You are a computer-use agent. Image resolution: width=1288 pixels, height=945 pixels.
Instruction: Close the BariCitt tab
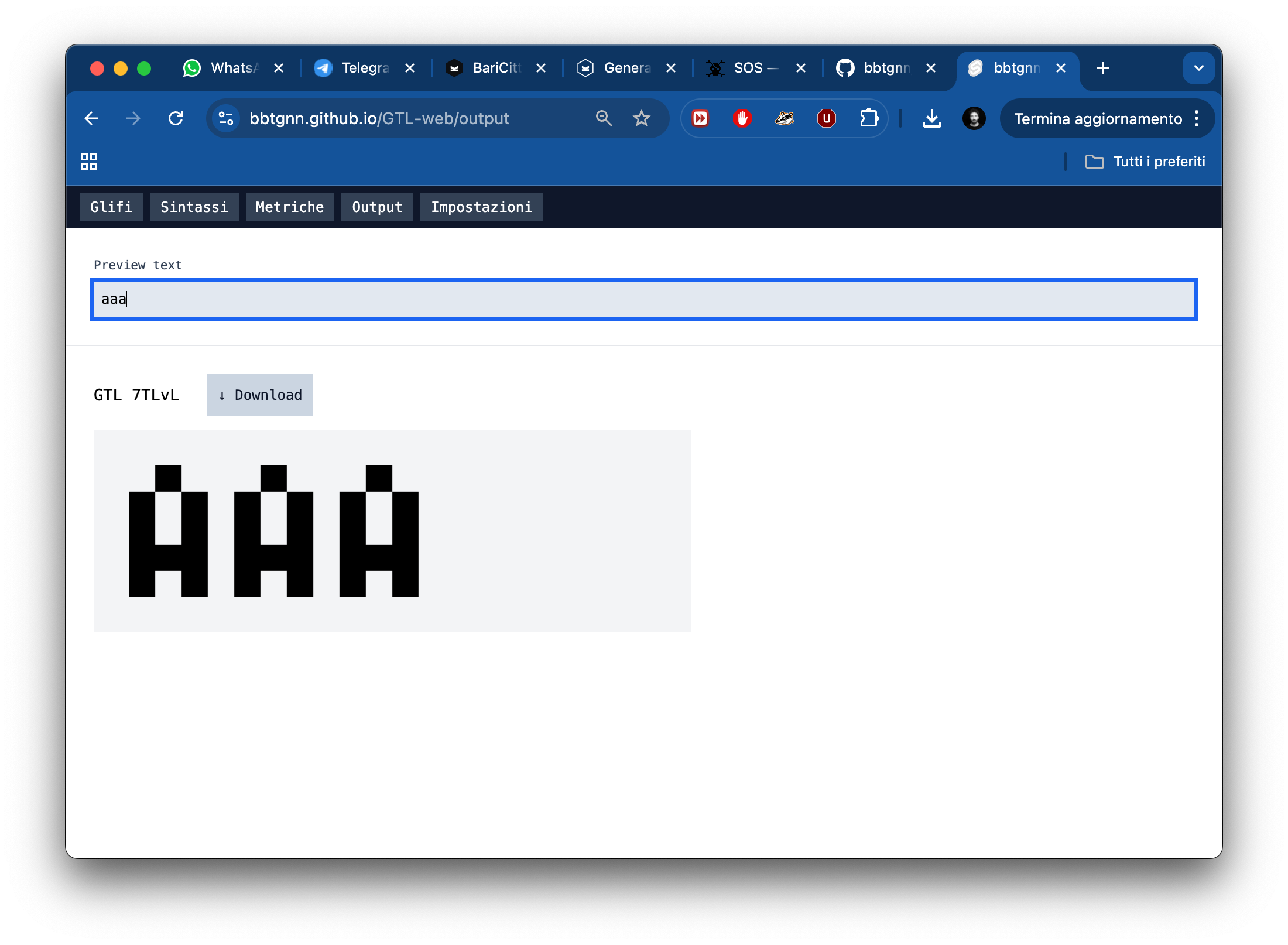pos(542,69)
